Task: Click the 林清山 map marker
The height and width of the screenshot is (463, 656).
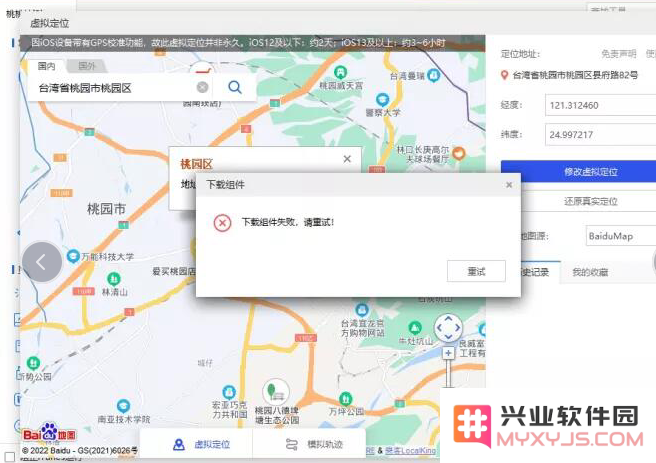Action: point(114,279)
